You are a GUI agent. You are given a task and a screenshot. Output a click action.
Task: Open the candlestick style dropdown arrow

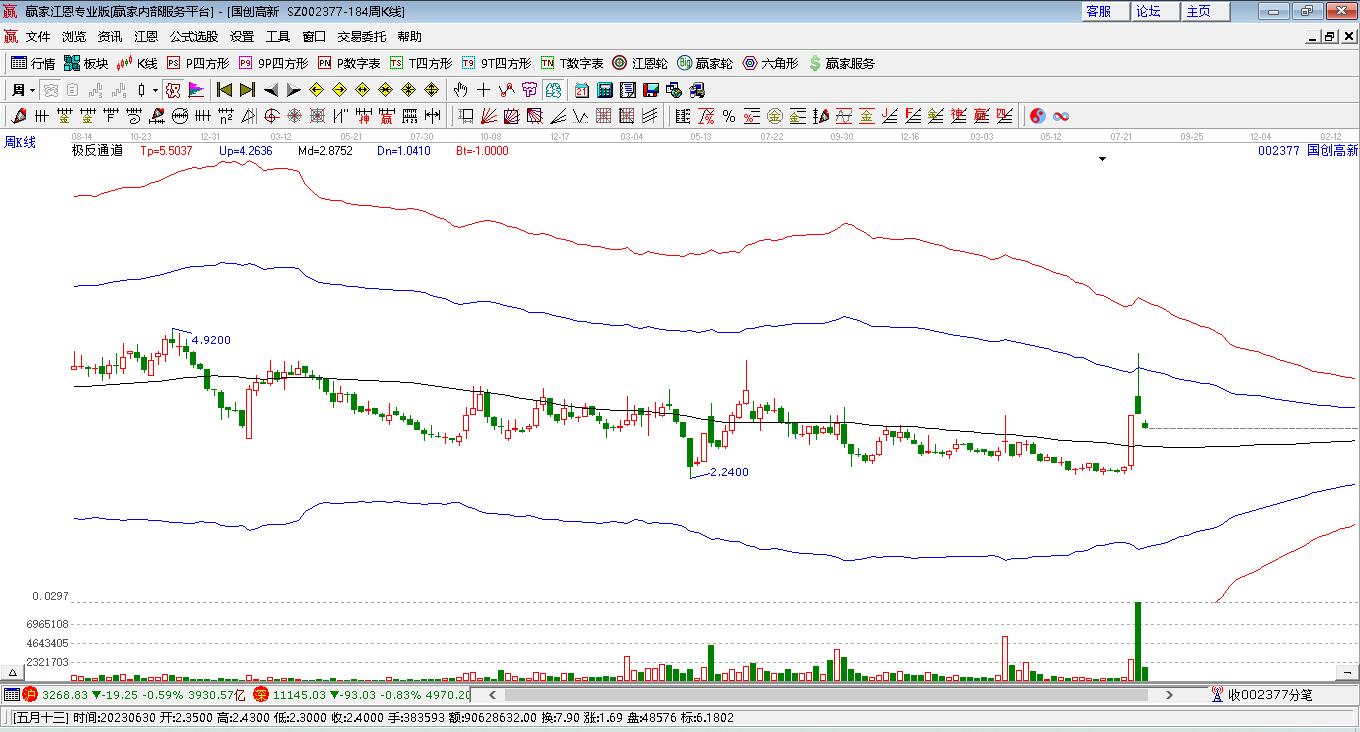tap(155, 90)
